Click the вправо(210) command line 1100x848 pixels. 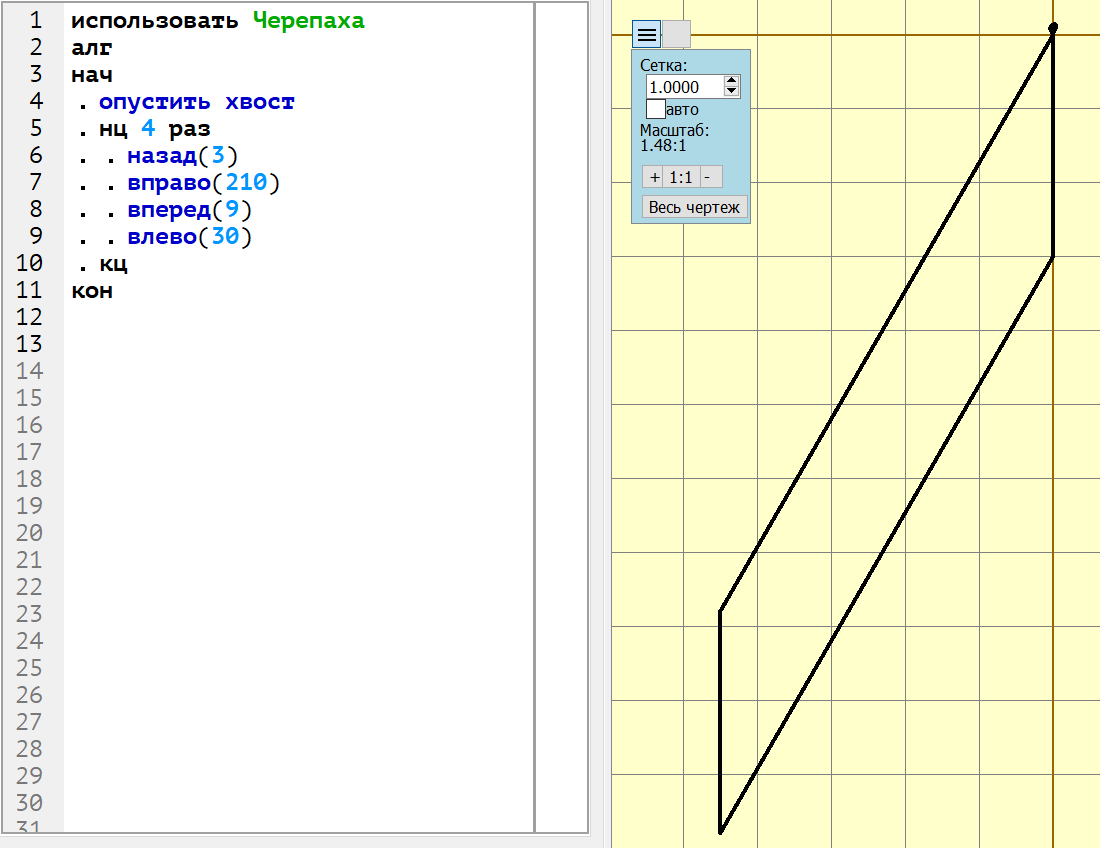pyautogui.click(x=203, y=182)
